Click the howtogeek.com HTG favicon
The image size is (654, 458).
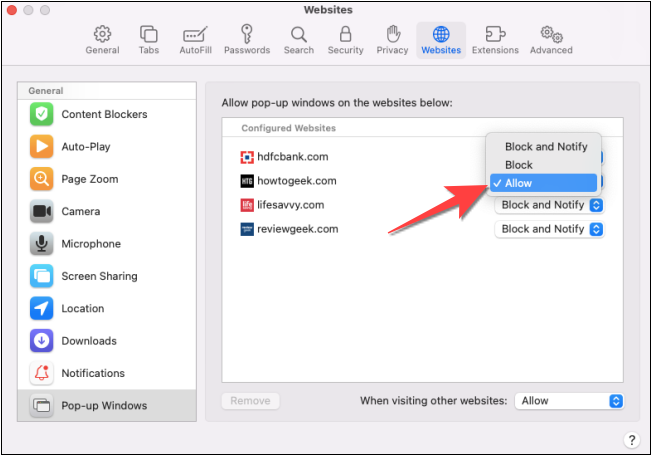click(x=247, y=181)
